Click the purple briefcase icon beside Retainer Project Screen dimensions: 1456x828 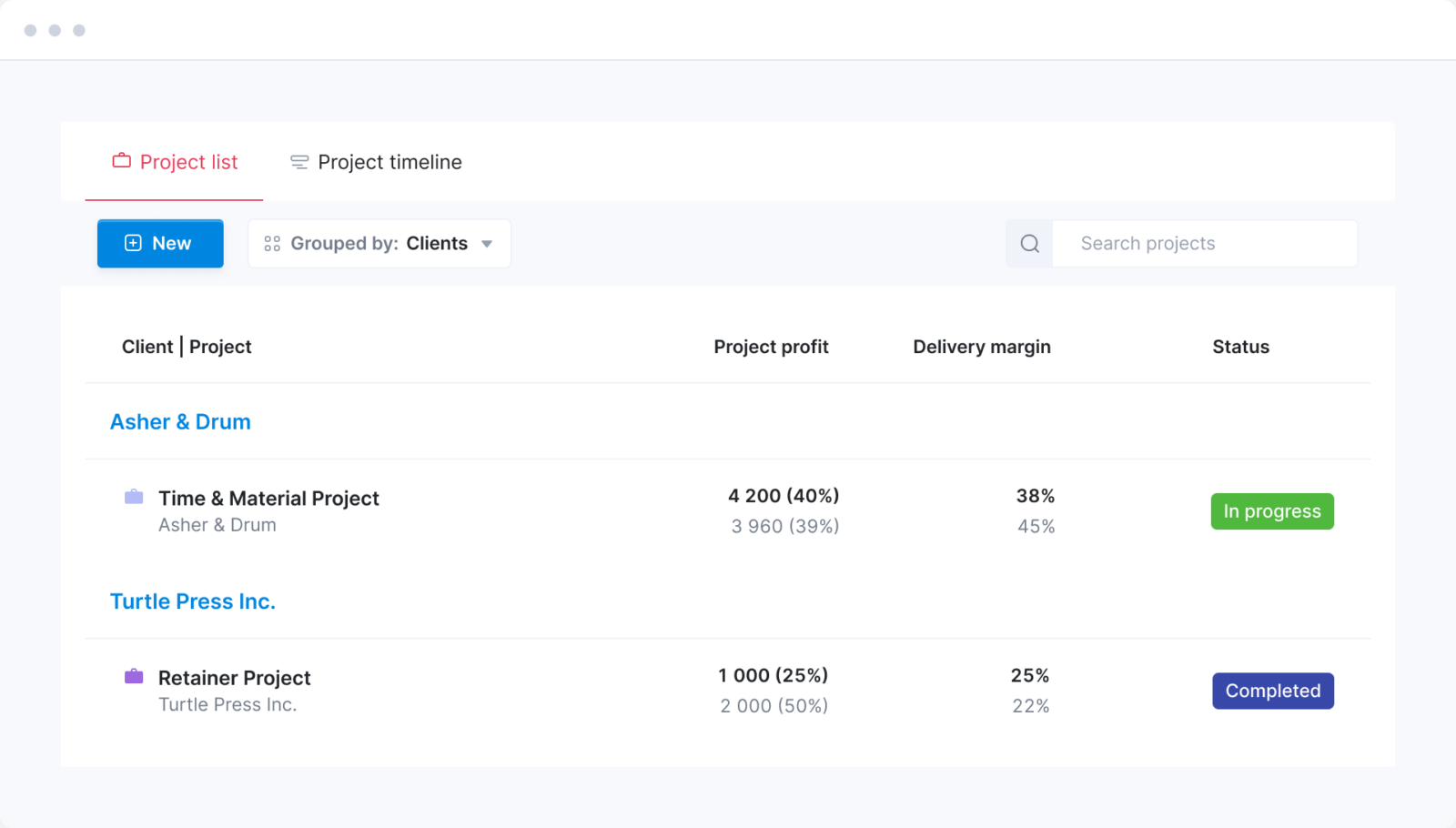click(133, 676)
